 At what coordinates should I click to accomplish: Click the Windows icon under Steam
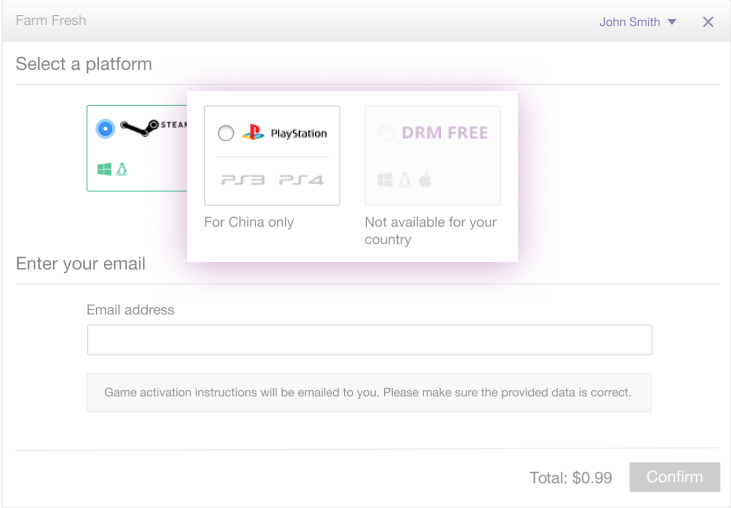(x=104, y=169)
